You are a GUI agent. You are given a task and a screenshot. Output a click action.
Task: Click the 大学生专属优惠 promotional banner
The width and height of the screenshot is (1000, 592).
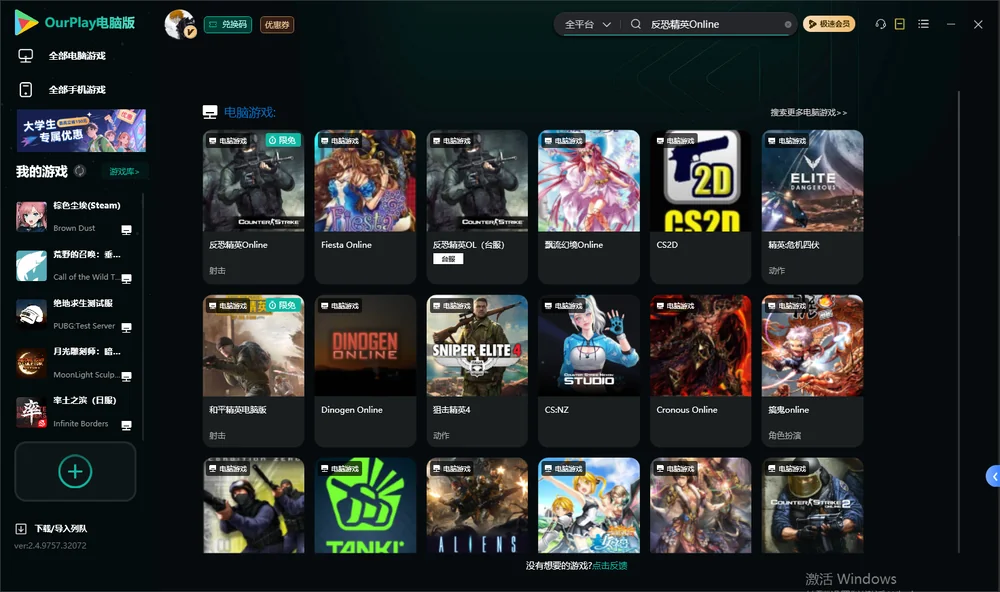pyautogui.click(x=81, y=130)
